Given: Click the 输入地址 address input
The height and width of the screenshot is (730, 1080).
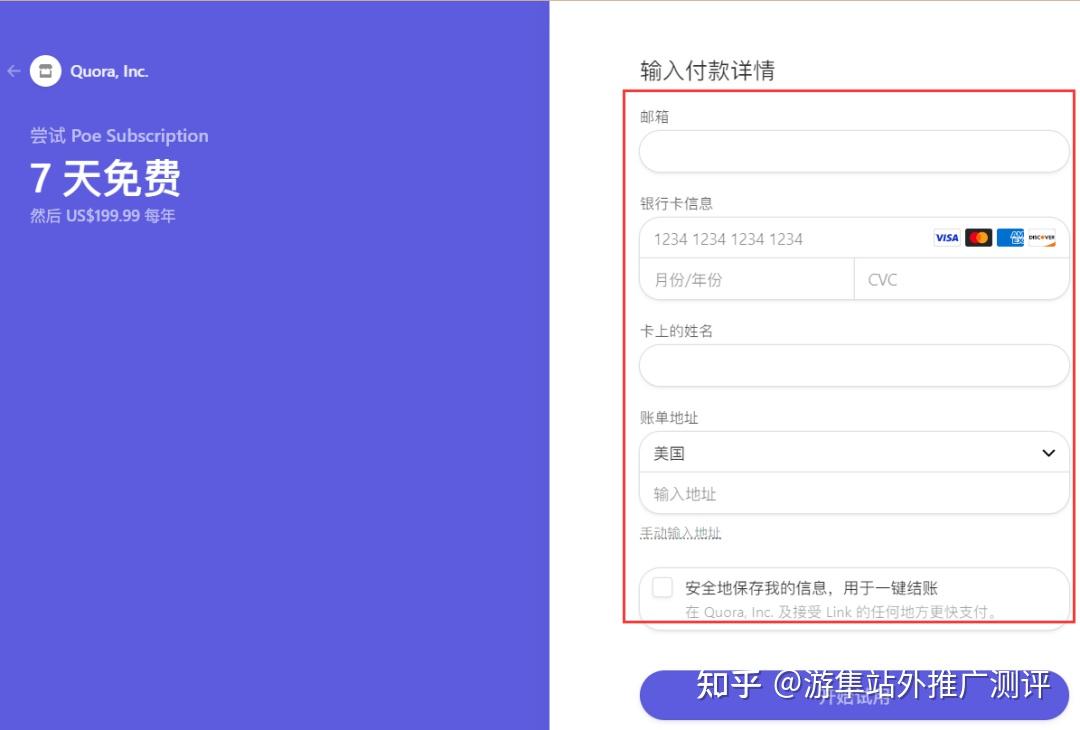Looking at the screenshot, I should pyautogui.click(x=855, y=492).
